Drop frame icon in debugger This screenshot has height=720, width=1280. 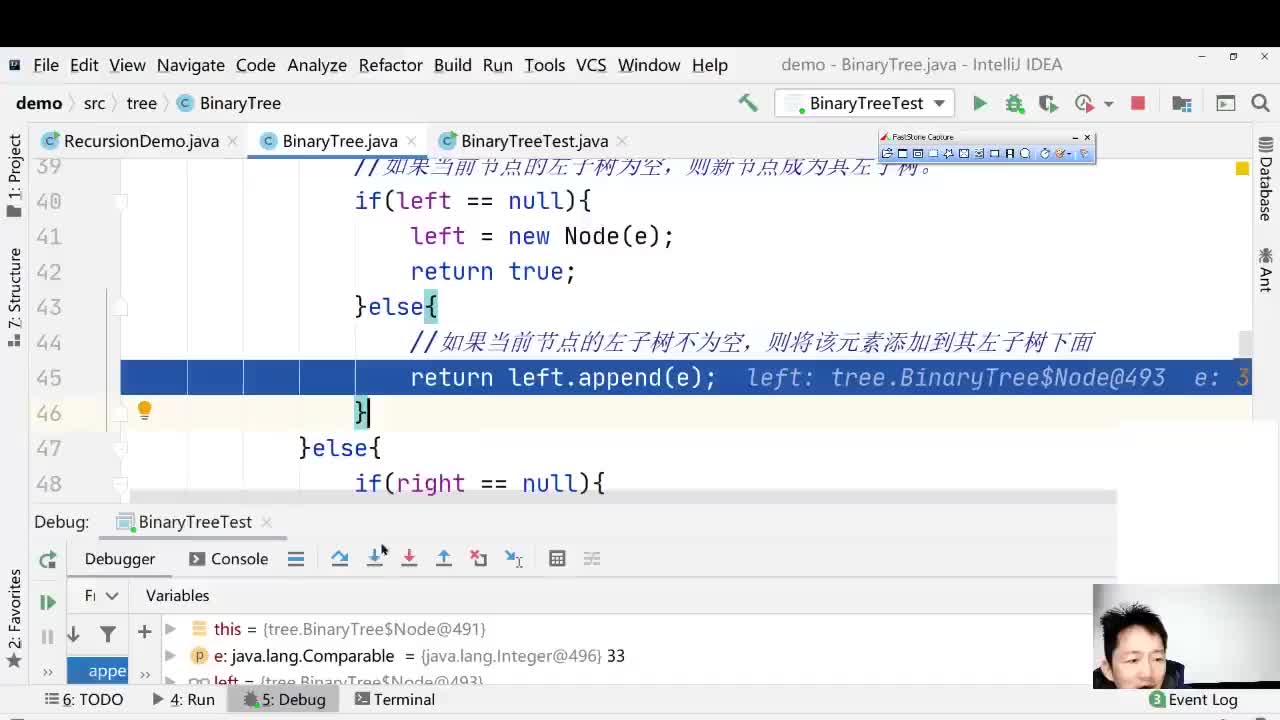tap(479, 559)
